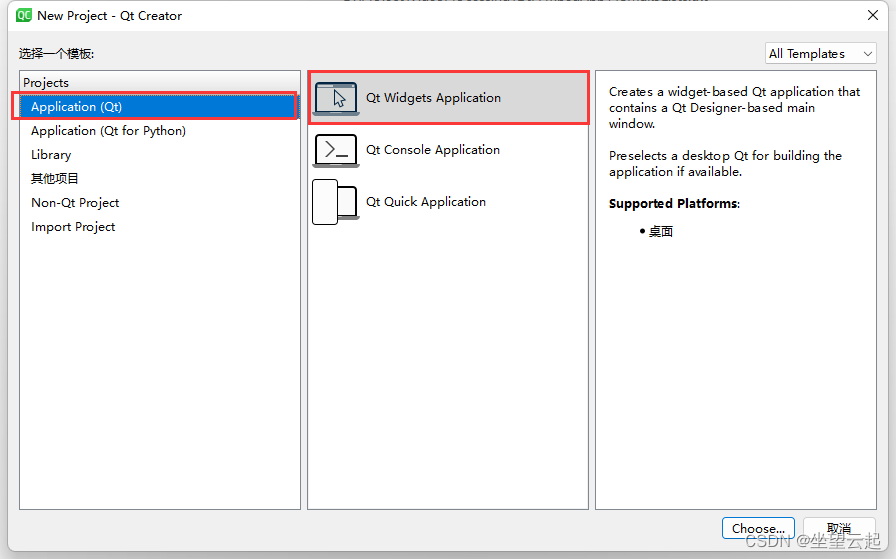Click the Projects header in category list

point(46,83)
